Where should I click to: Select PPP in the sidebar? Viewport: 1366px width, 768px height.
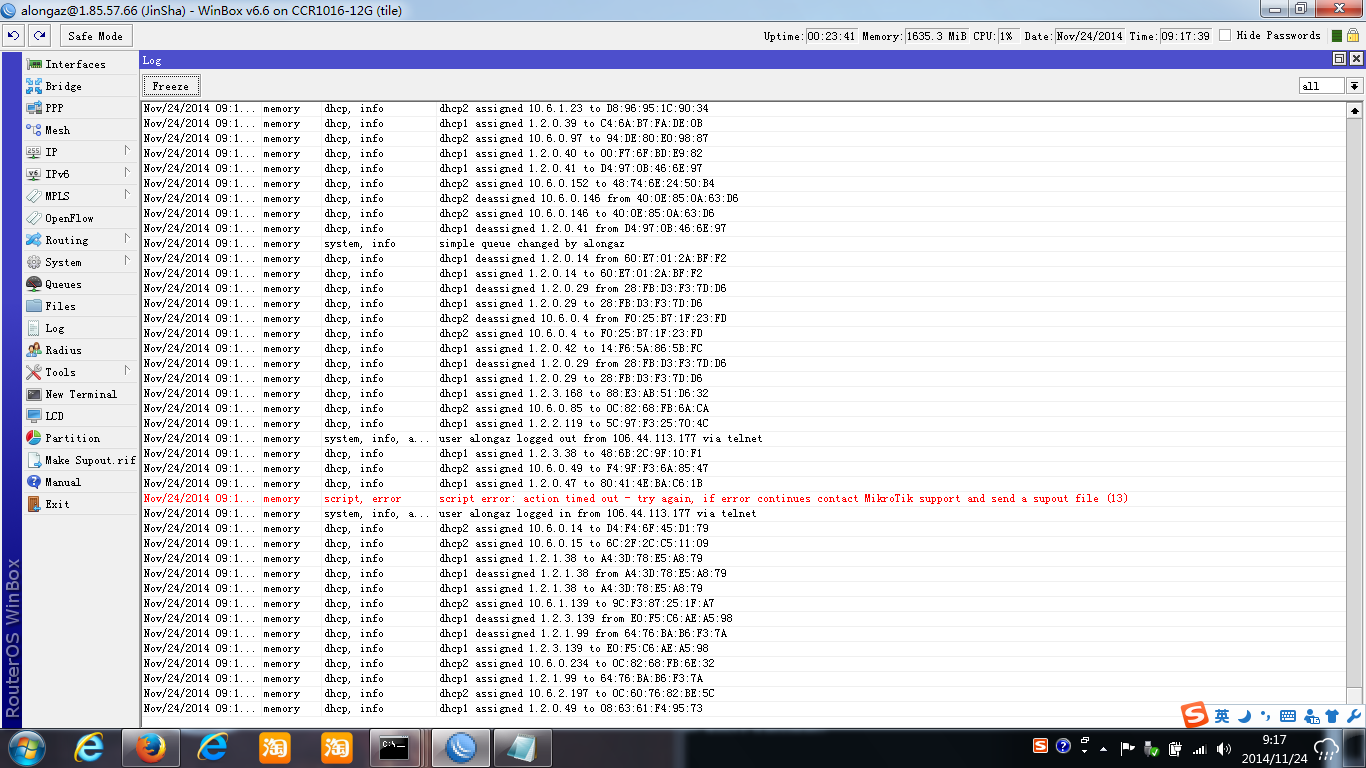coord(80,108)
